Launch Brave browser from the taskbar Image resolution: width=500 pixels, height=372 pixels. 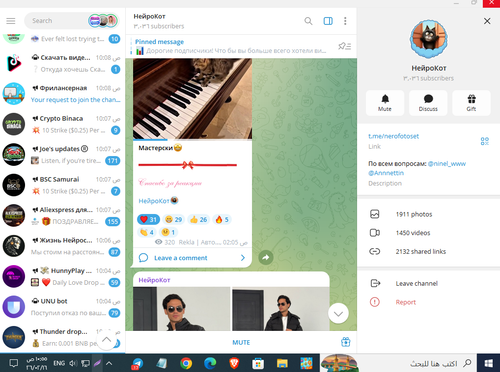(234, 363)
